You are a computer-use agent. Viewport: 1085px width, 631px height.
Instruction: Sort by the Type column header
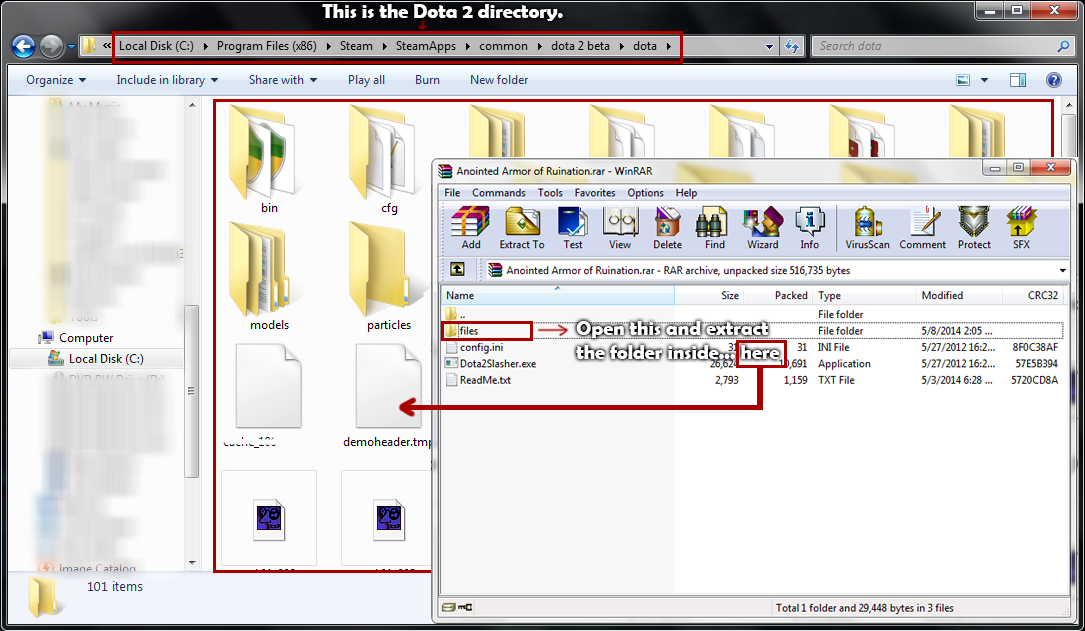865,295
